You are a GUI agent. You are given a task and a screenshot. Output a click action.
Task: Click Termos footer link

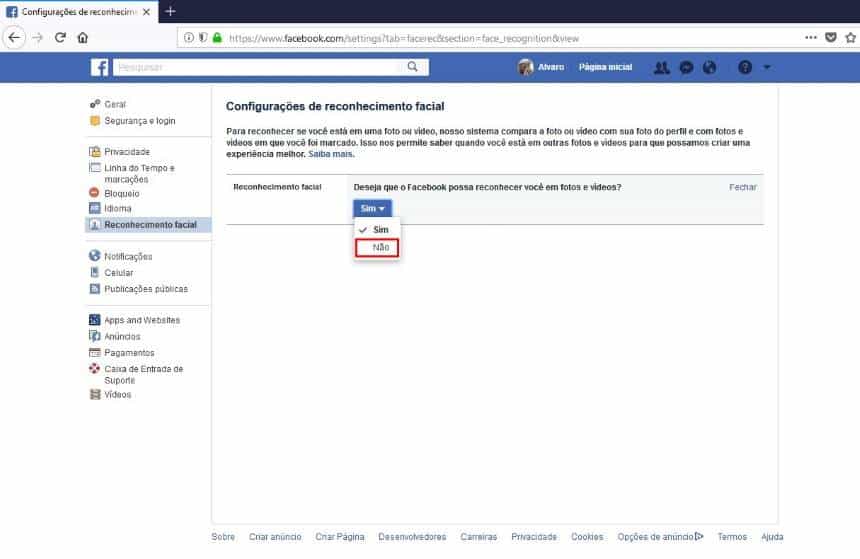732,537
